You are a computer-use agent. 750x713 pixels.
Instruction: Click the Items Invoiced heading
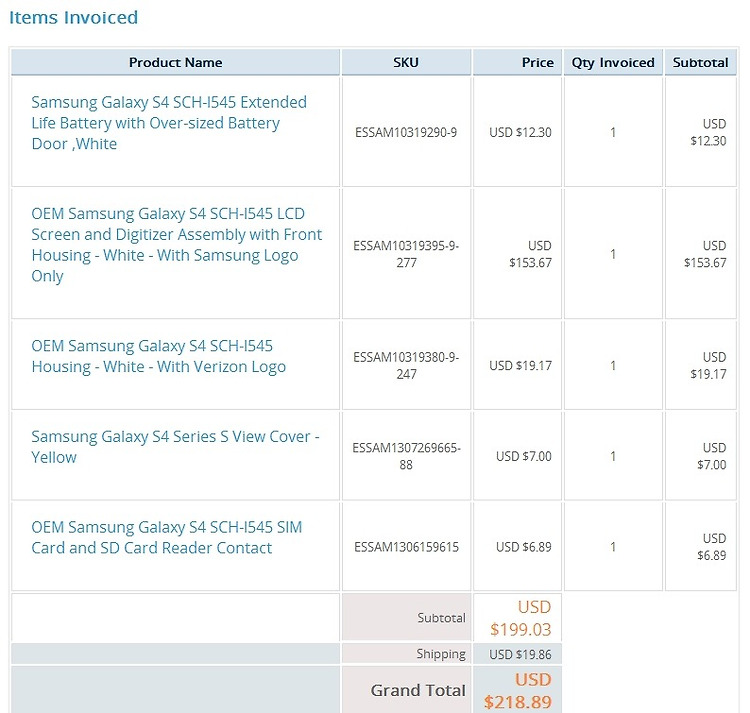coord(74,18)
